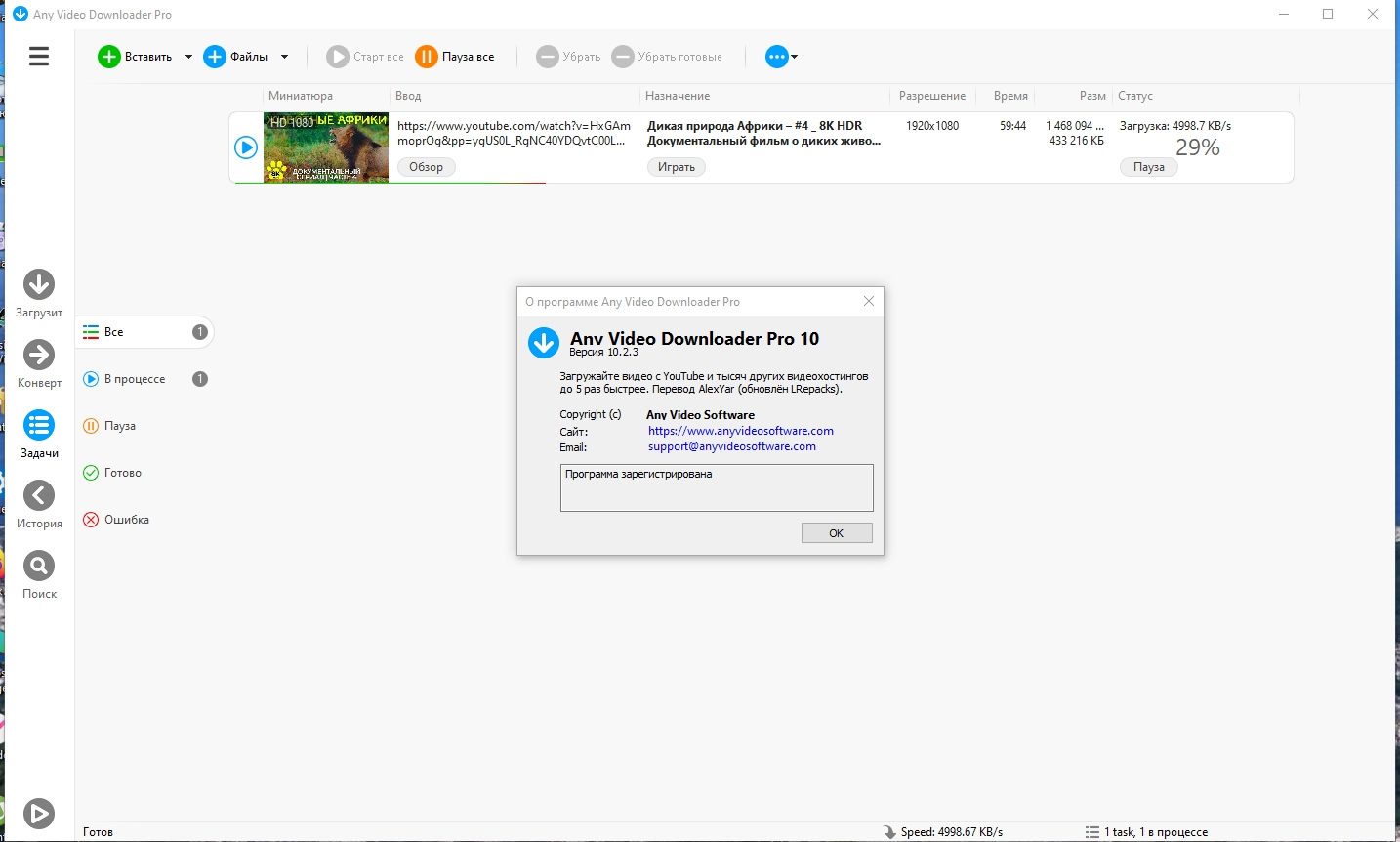Click the blue Файлы plus icon

tap(215, 57)
